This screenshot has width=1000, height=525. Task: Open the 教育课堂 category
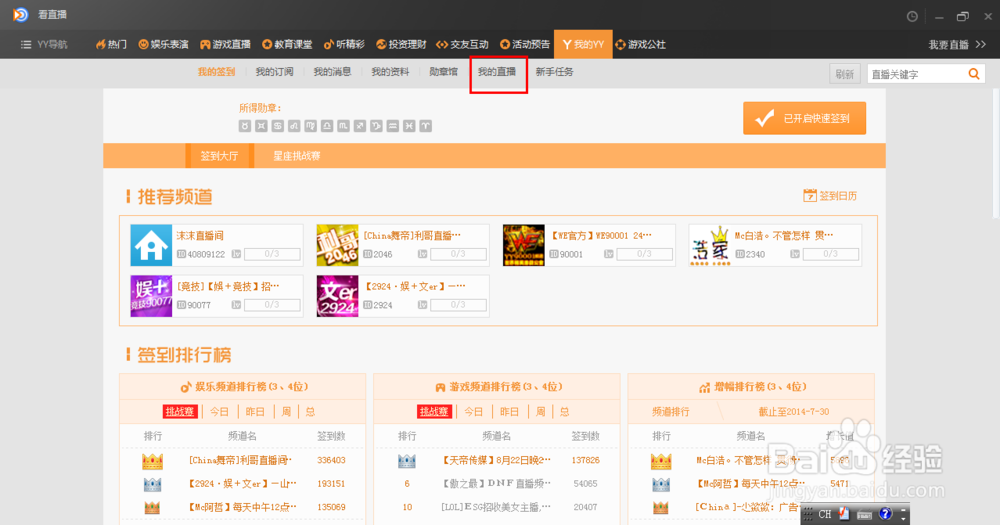click(287, 45)
